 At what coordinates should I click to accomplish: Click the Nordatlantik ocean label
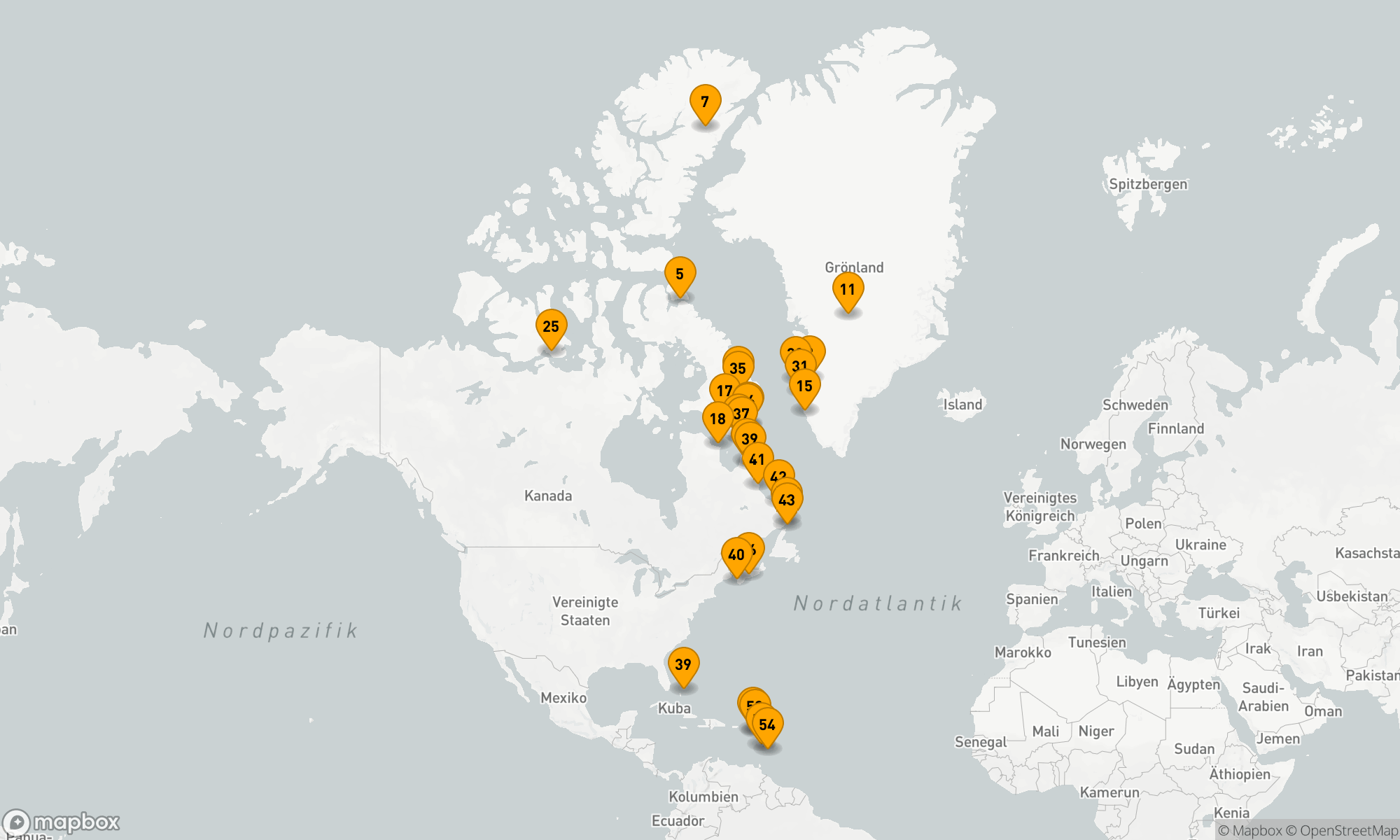[x=878, y=603]
